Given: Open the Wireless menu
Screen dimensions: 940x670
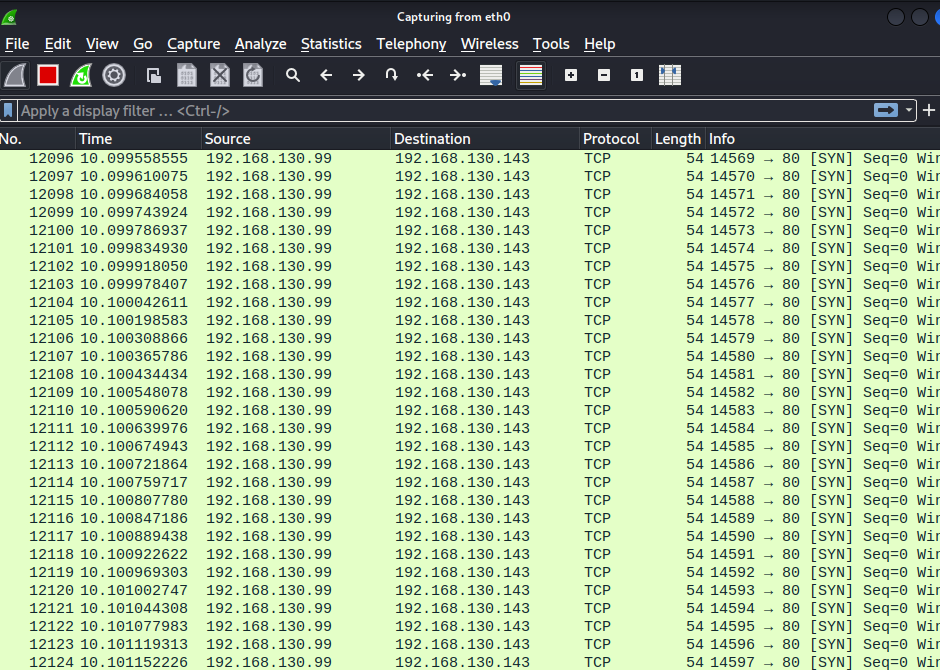Looking at the screenshot, I should [490, 44].
